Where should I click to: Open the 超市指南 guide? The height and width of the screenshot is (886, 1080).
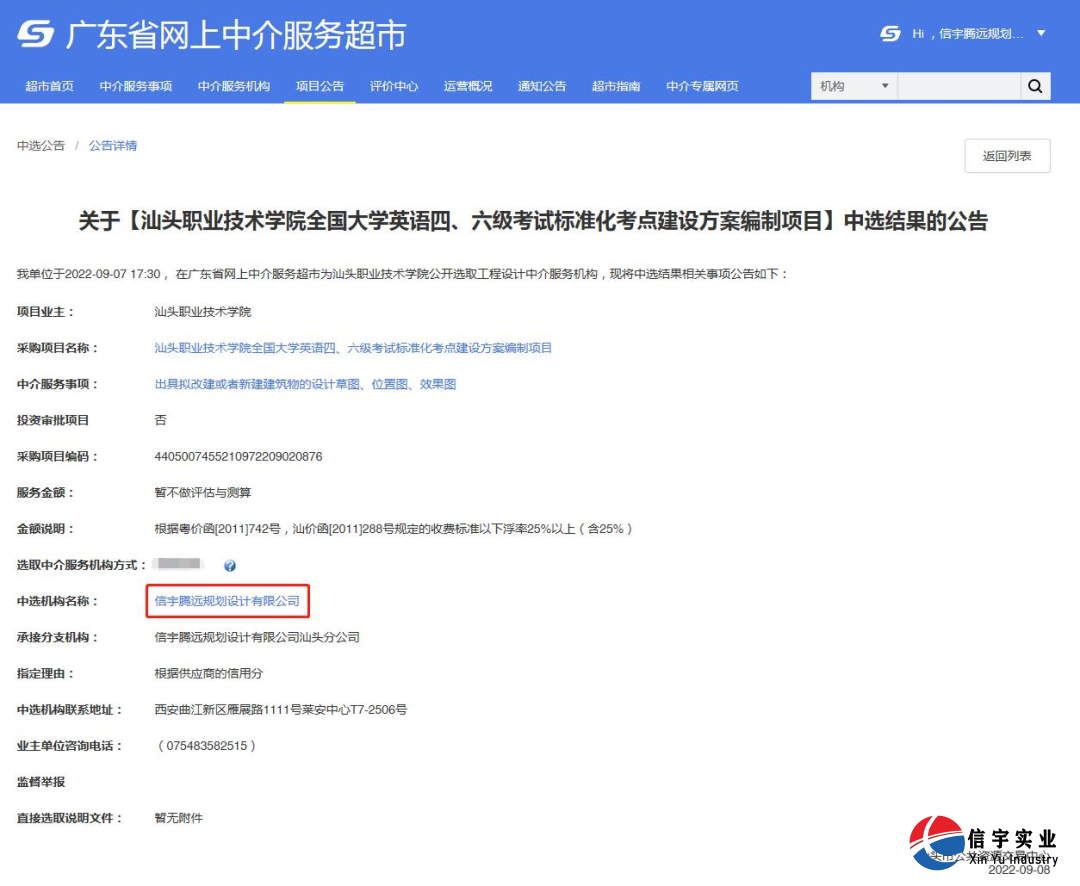tap(615, 86)
